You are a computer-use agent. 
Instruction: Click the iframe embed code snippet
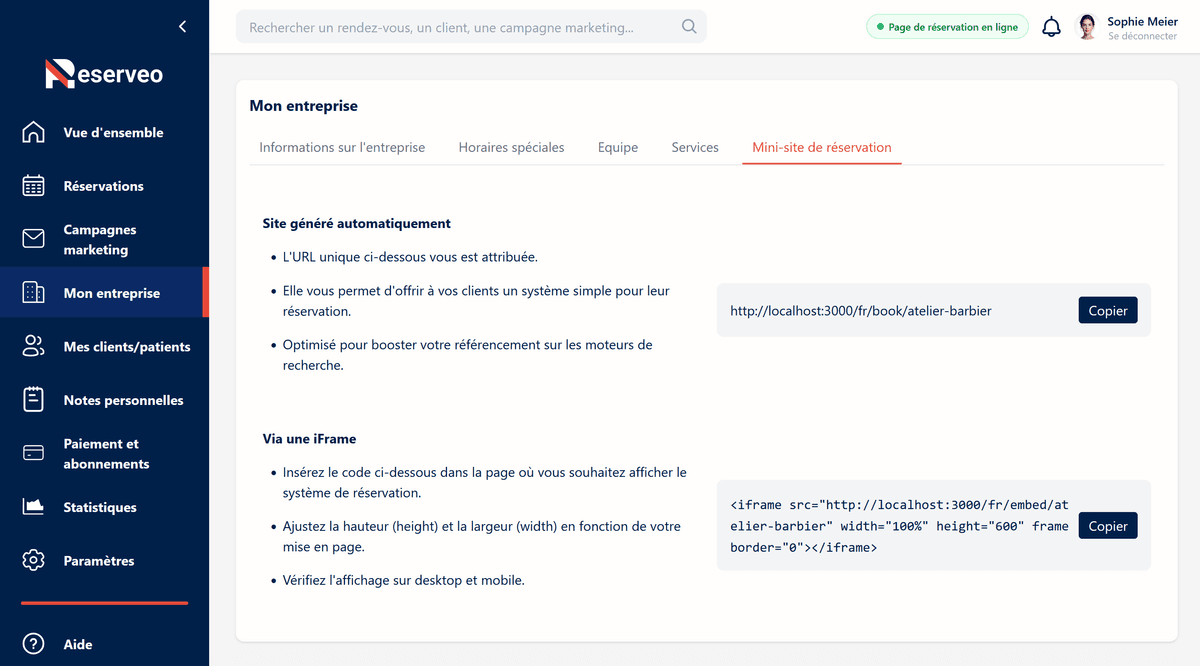click(x=899, y=526)
